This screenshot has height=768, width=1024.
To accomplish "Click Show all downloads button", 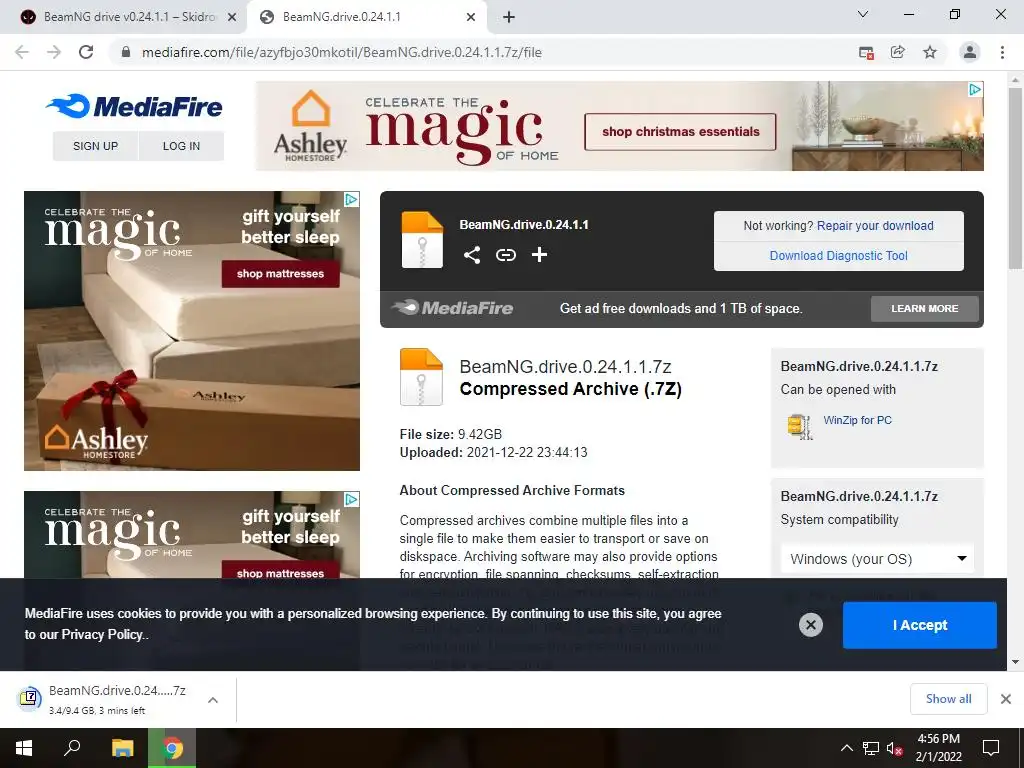I will [x=948, y=699].
